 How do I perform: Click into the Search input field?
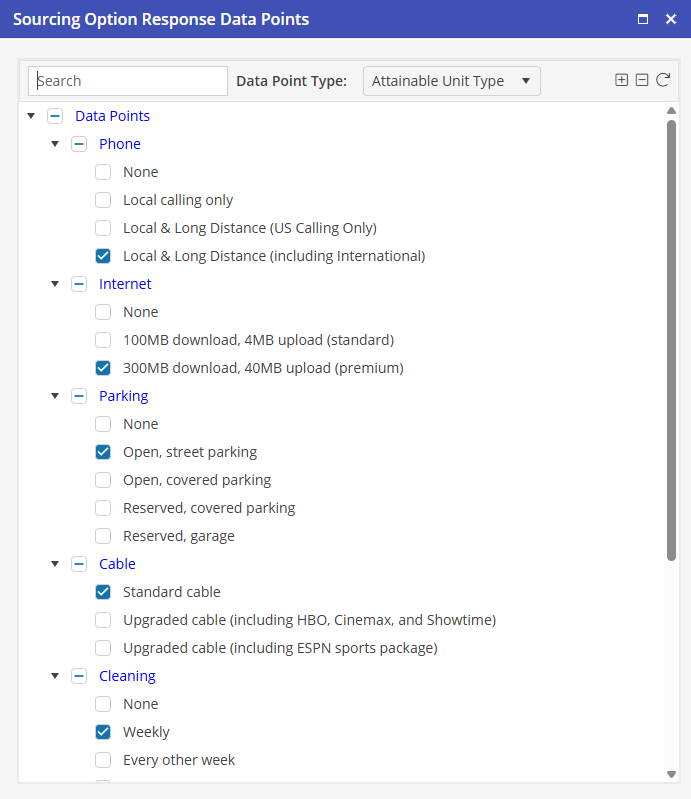[x=128, y=81]
